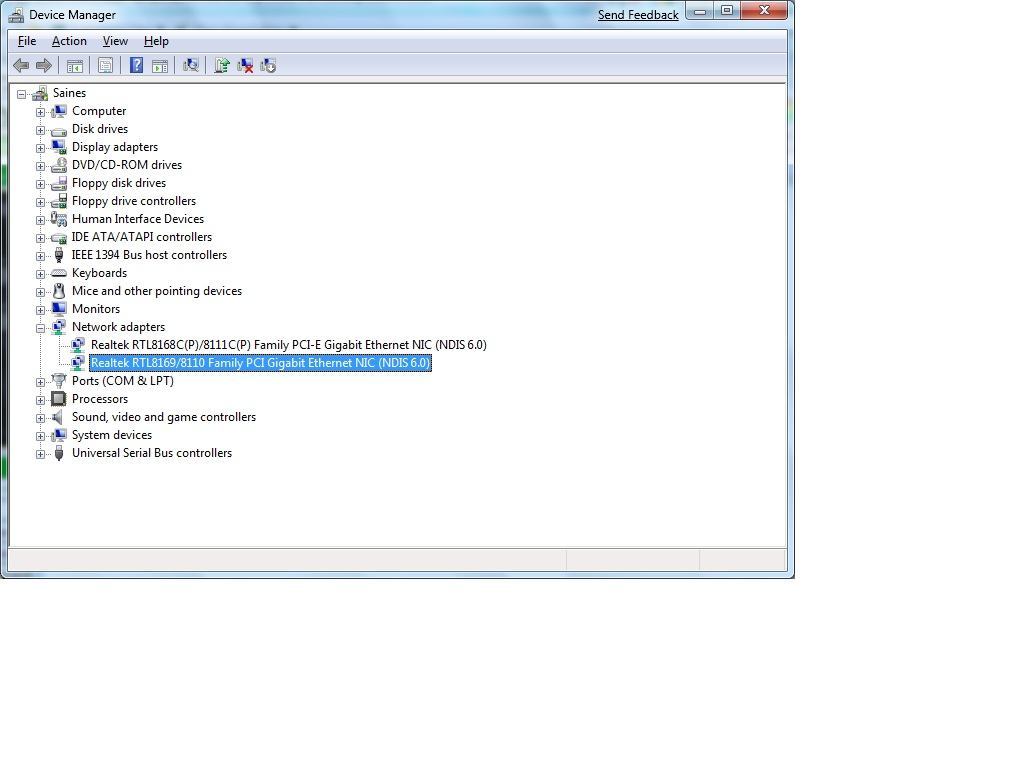The height and width of the screenshot is (768, 1024).
Task: Click the Display adapters category icon
Action: pyautogui.click(x=59, y=147)
